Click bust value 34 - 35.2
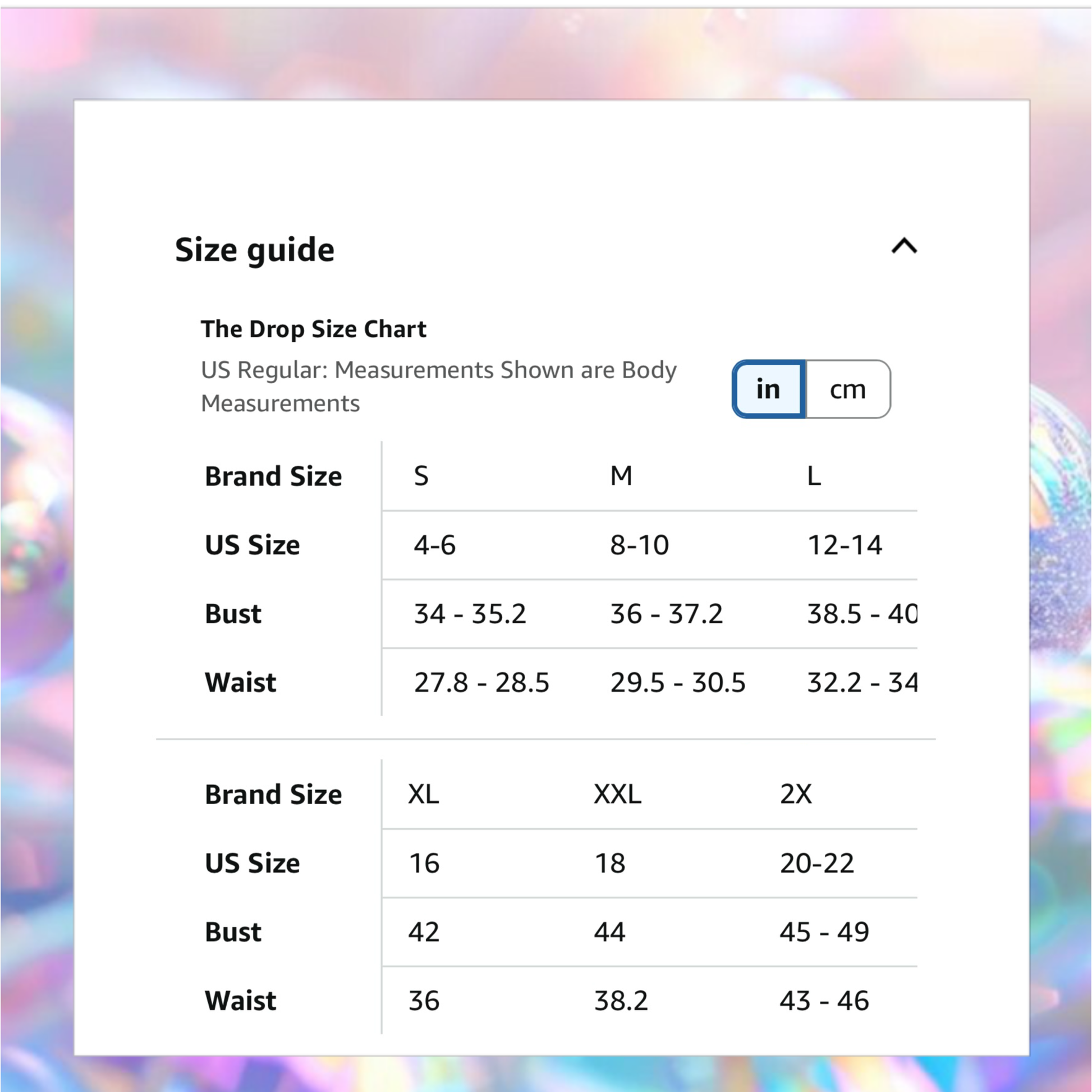This screenshot has height=1092, width=1092. pos(470,614)
